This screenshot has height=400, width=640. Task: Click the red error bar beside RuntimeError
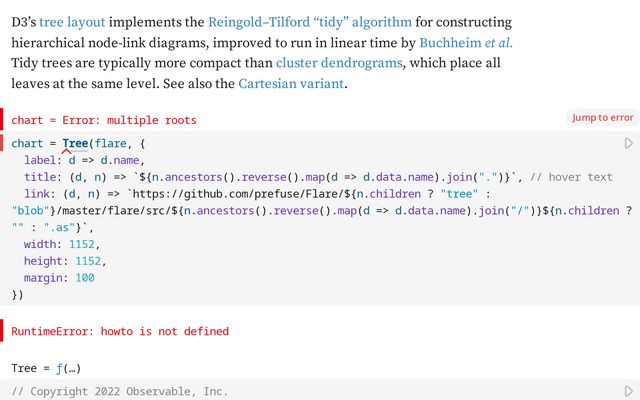point(2,331)
